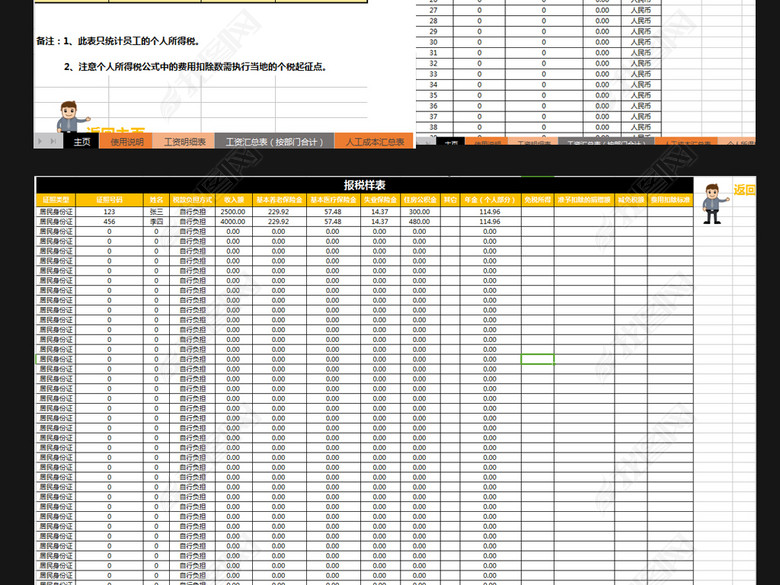Click the green-outlined selected cell

[537, 358]
